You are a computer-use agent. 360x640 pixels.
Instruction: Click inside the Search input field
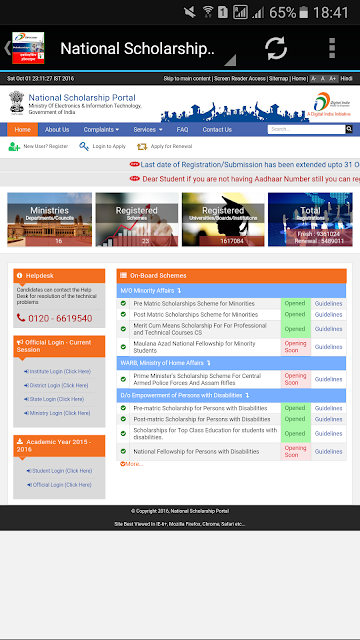[307, 129]
